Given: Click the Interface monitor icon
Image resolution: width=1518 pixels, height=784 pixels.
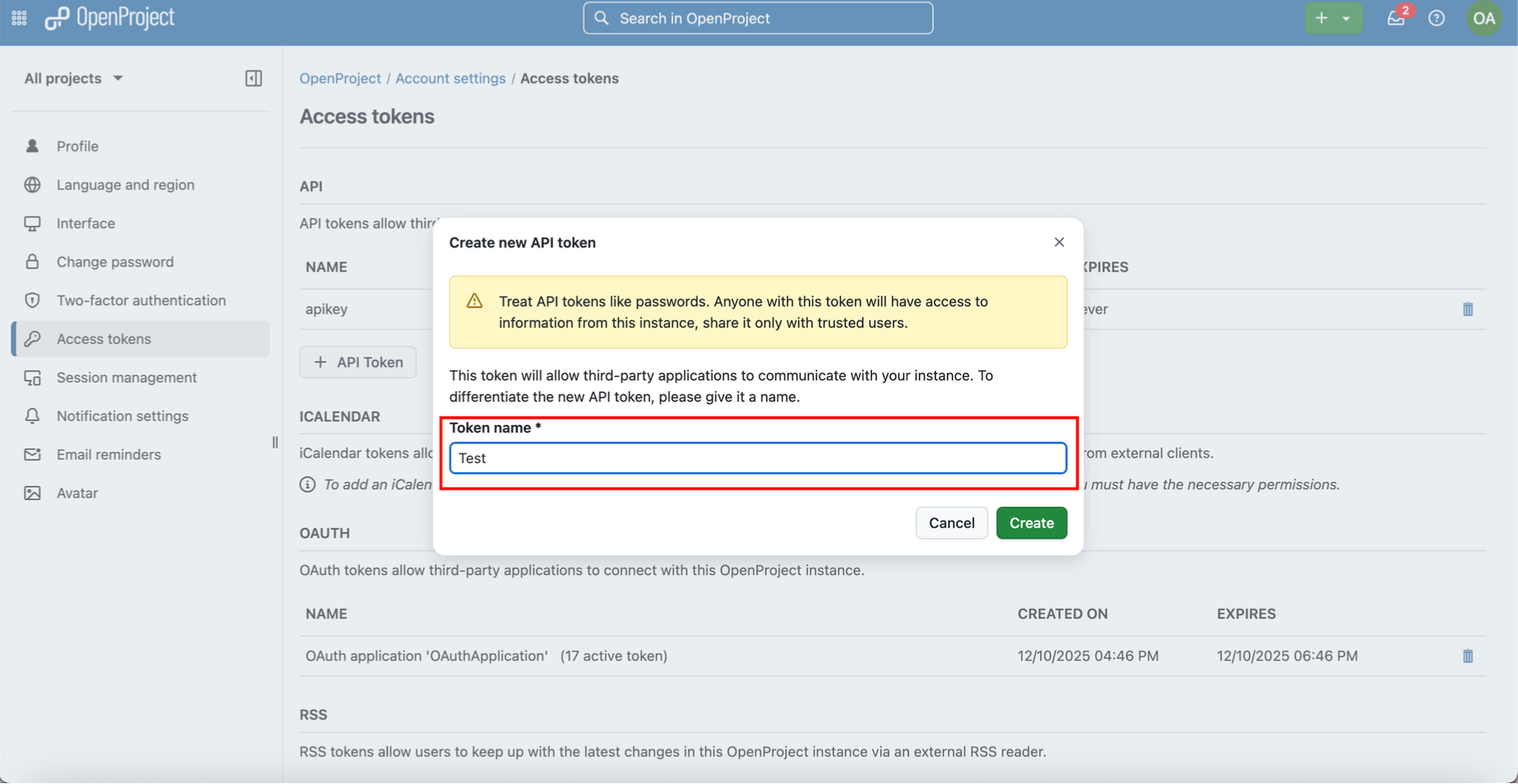Looking at the screenshot, I should (32, 223).
